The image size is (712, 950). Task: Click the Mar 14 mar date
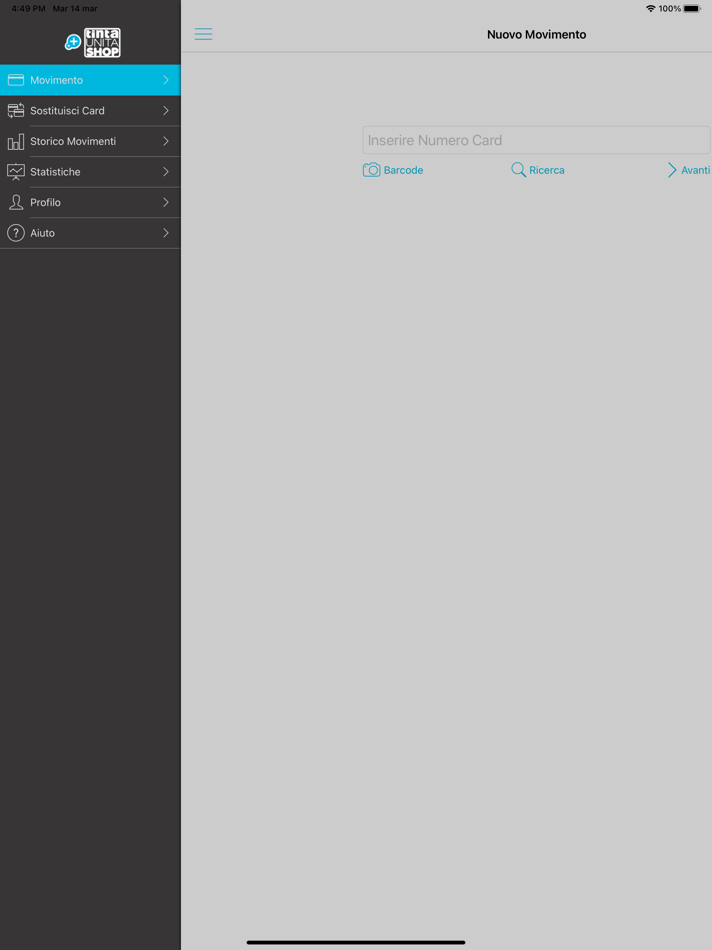[x=75, y=8]
